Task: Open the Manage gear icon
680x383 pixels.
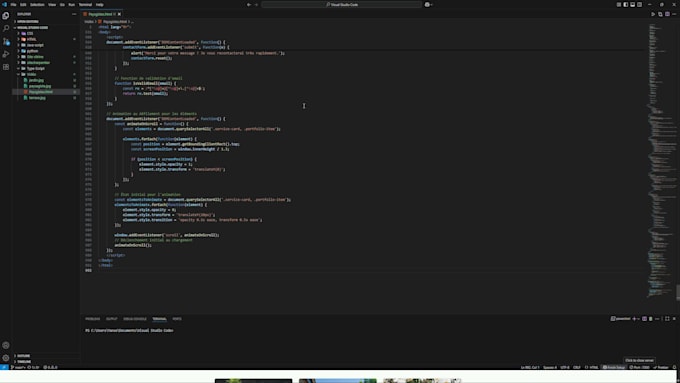Action: [x=6, y=358]
